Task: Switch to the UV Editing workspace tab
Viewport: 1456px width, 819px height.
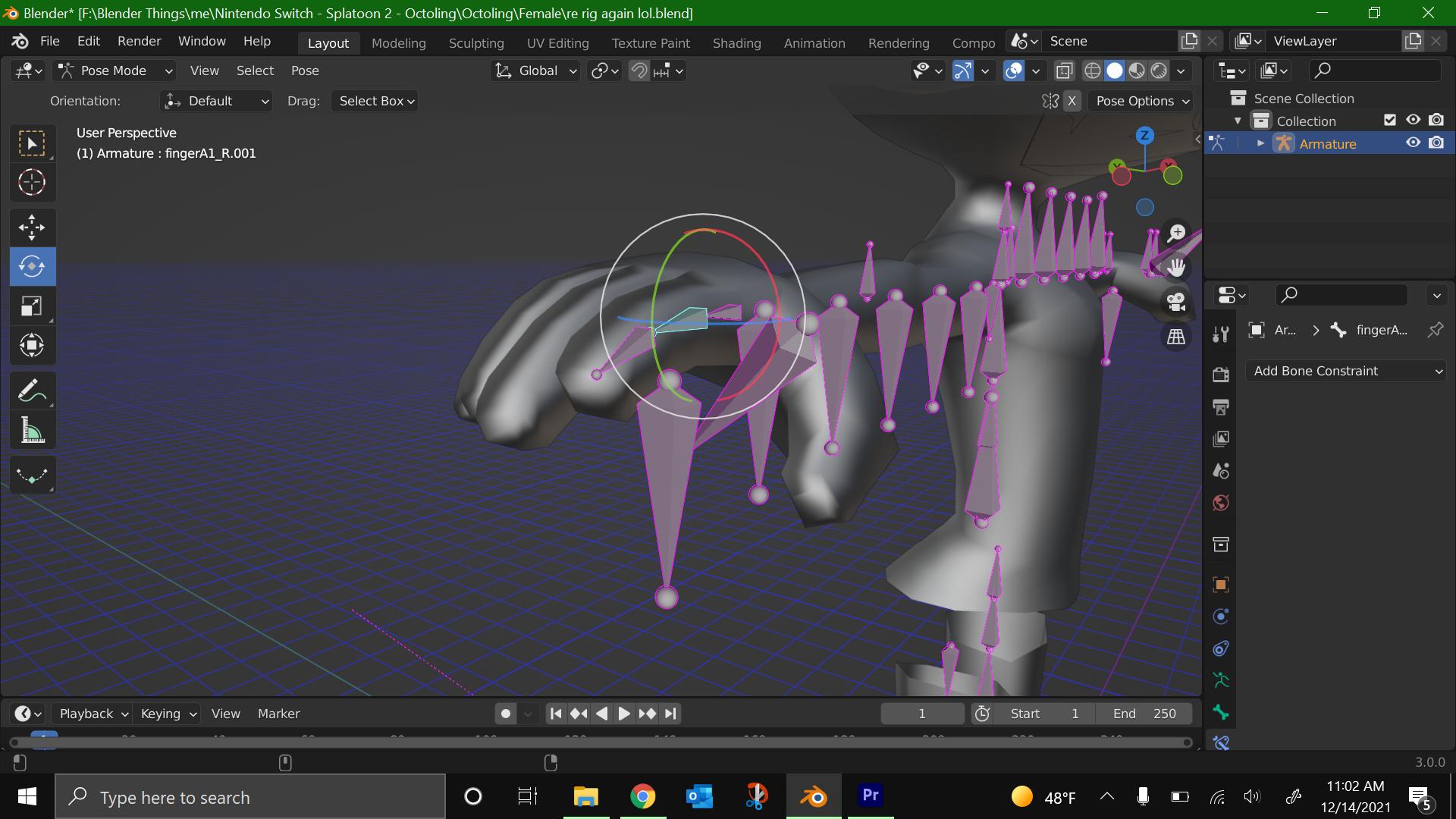Action: click(x=558, y=43)
